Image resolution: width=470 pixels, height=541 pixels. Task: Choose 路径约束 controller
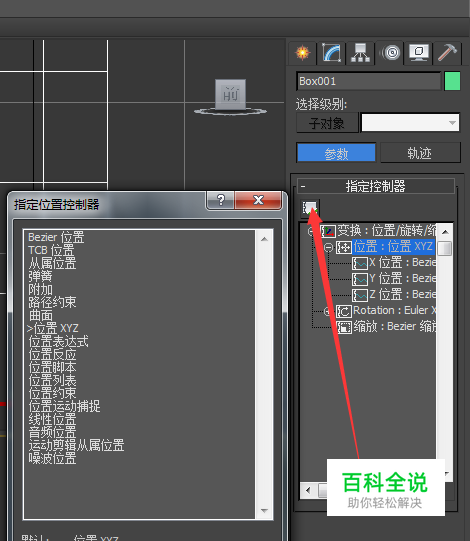coord(52,302)
